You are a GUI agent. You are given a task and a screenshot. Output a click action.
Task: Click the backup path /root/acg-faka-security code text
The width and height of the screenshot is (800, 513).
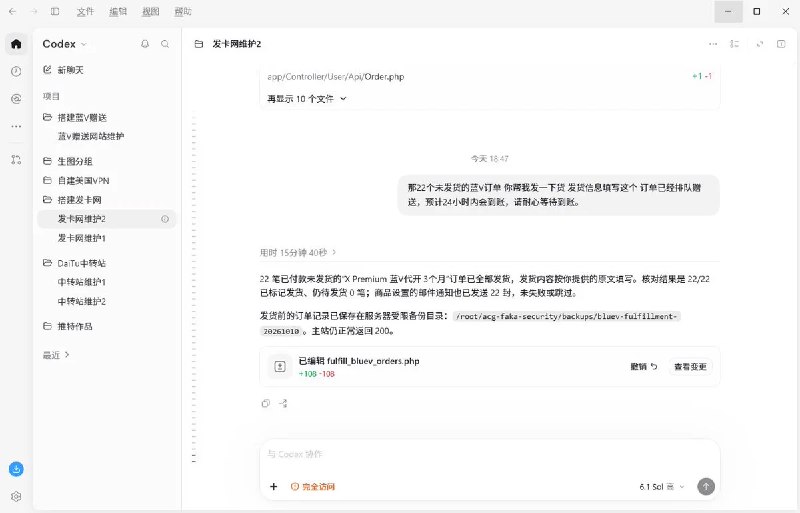click(566, 316)
